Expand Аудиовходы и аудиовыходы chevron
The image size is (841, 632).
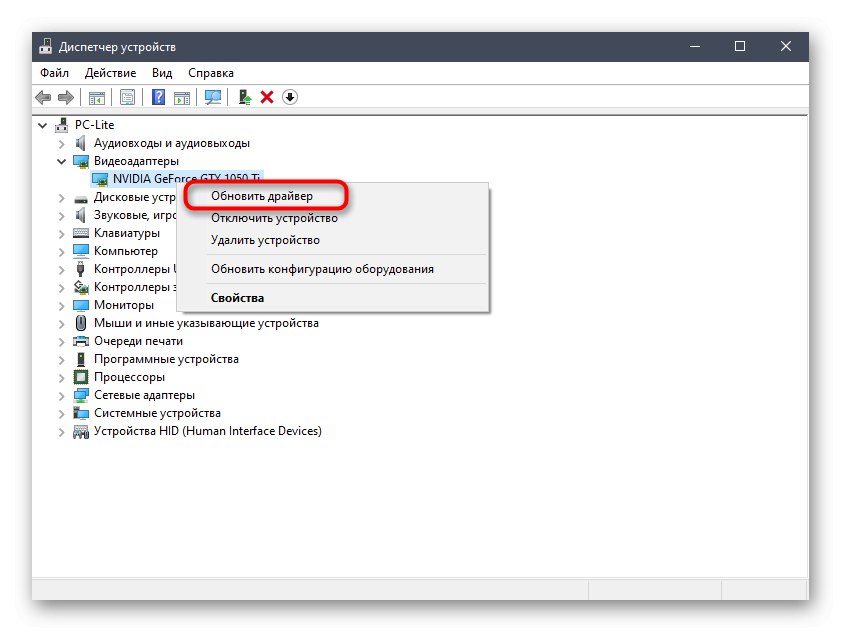62,144
